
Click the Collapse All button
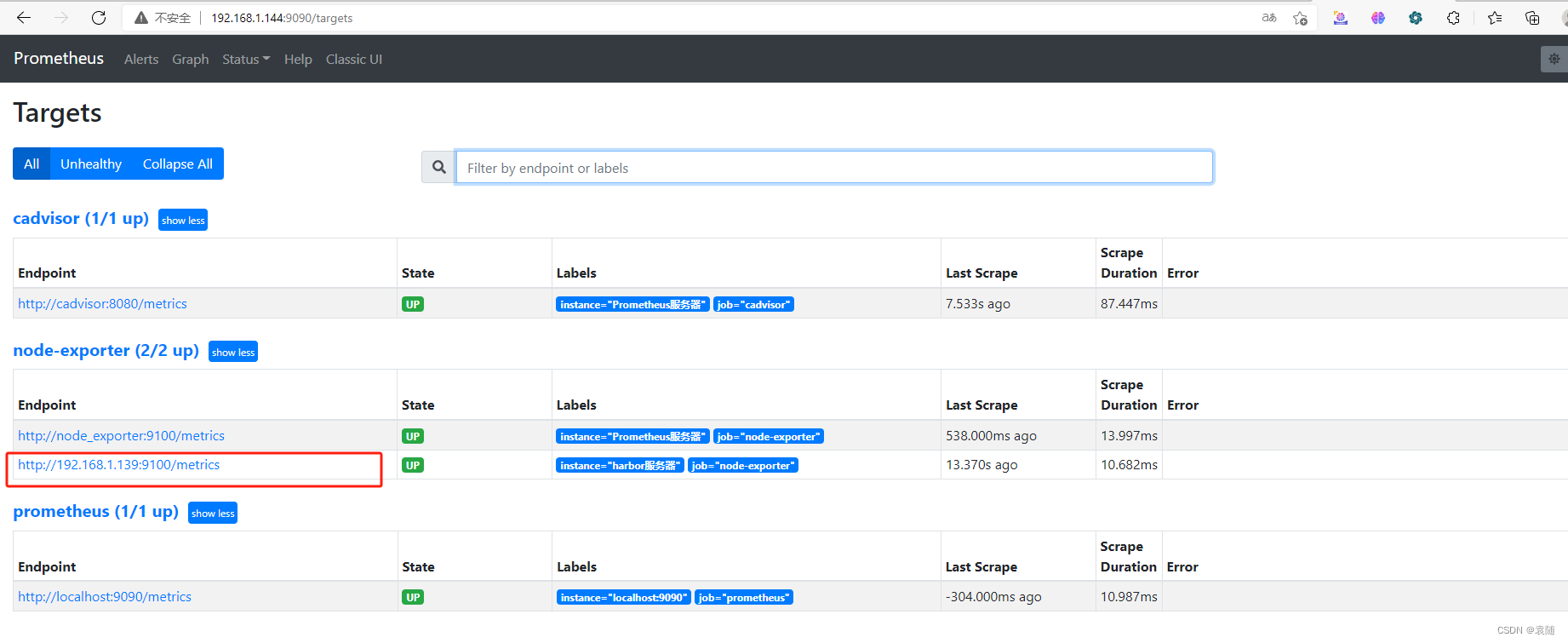tap(178, 164)
